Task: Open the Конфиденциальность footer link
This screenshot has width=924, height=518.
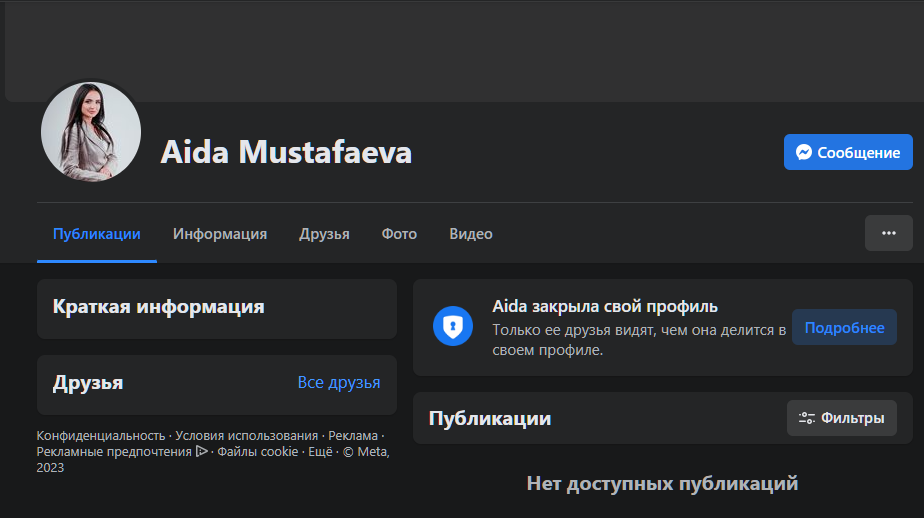Action: pos(101,435)
